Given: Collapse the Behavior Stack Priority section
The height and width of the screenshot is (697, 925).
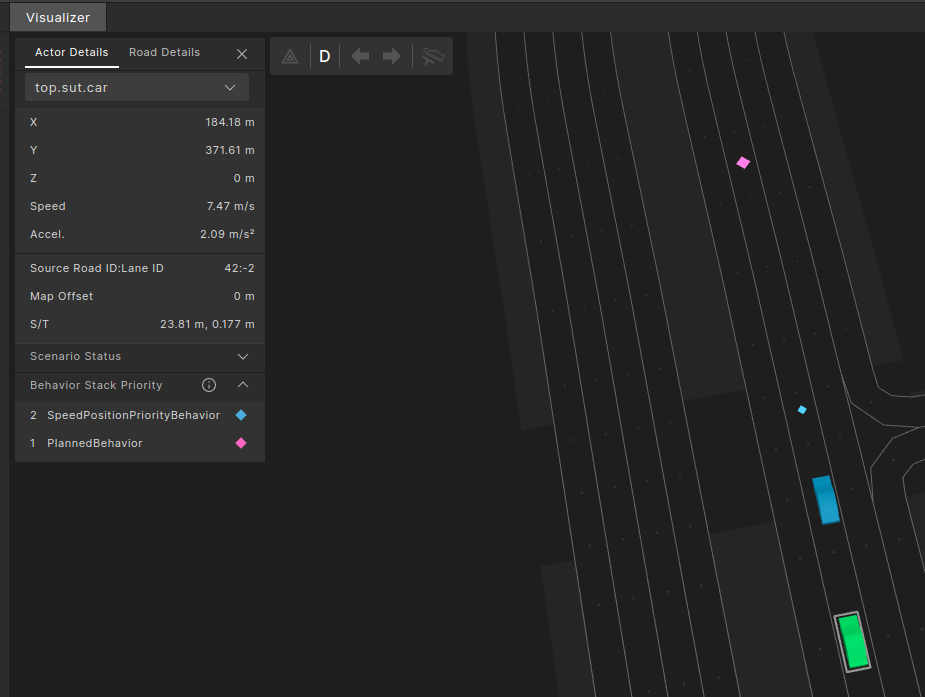Looking at the screenshot, I should (x=242, y=385).
